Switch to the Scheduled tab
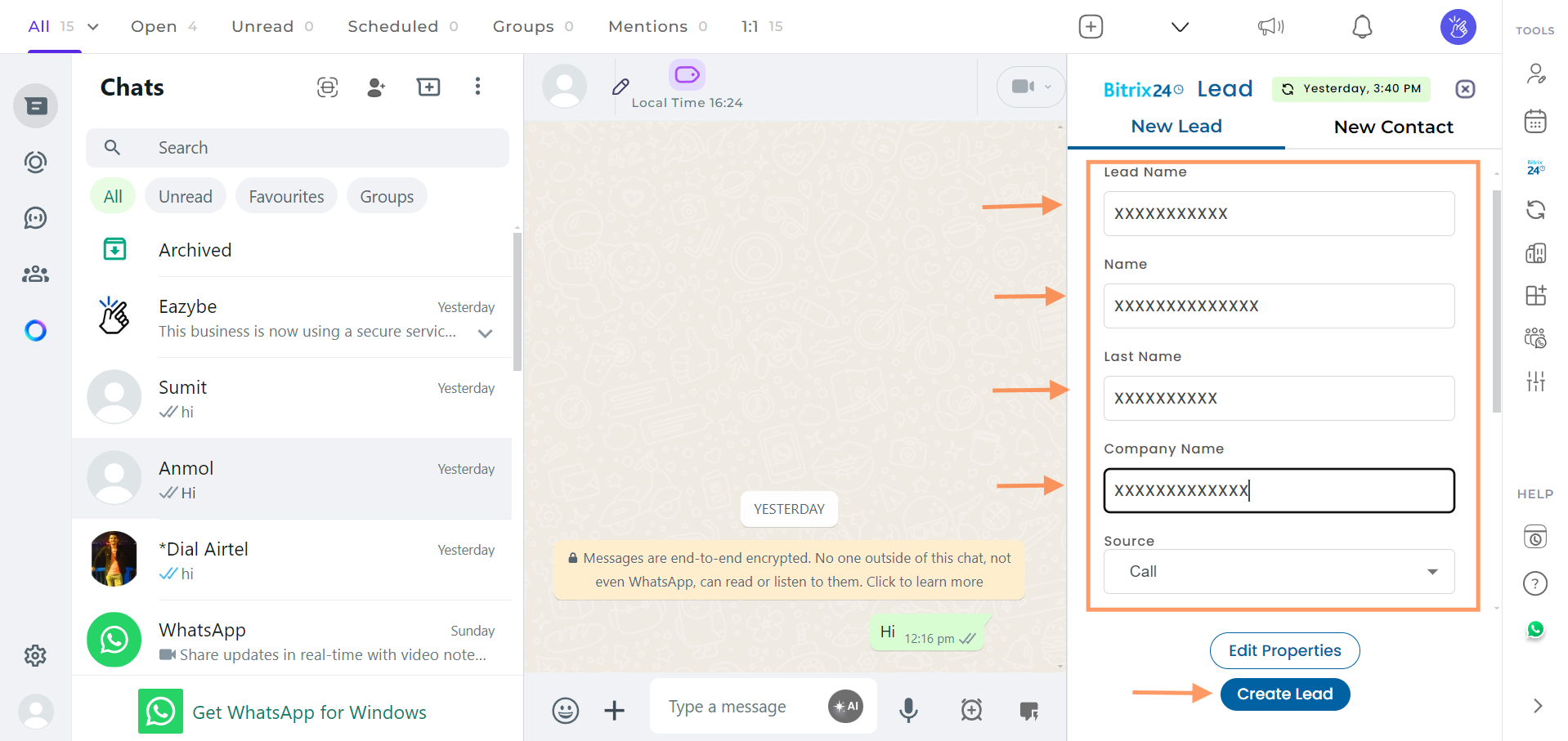1568x741 pixels. coord(402,27)
